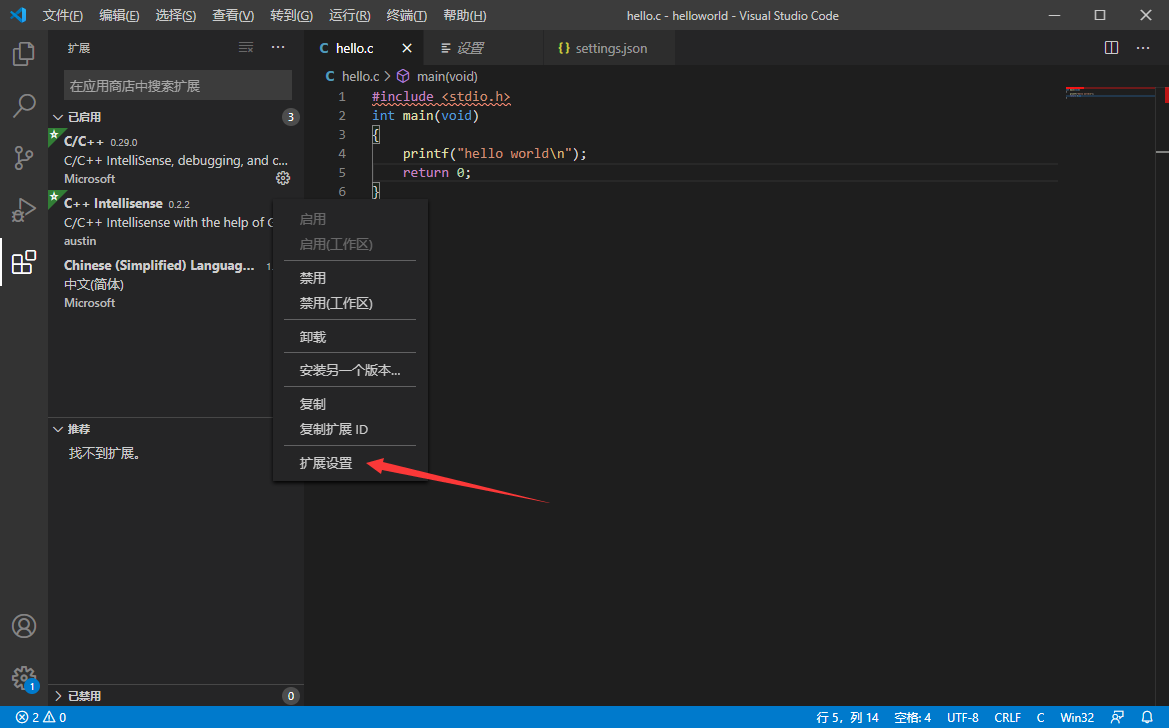Screen dimensions: 1169x728
Task: Split the editor with the split icon
Action: pyautogui.click(x=1112, y=48)
